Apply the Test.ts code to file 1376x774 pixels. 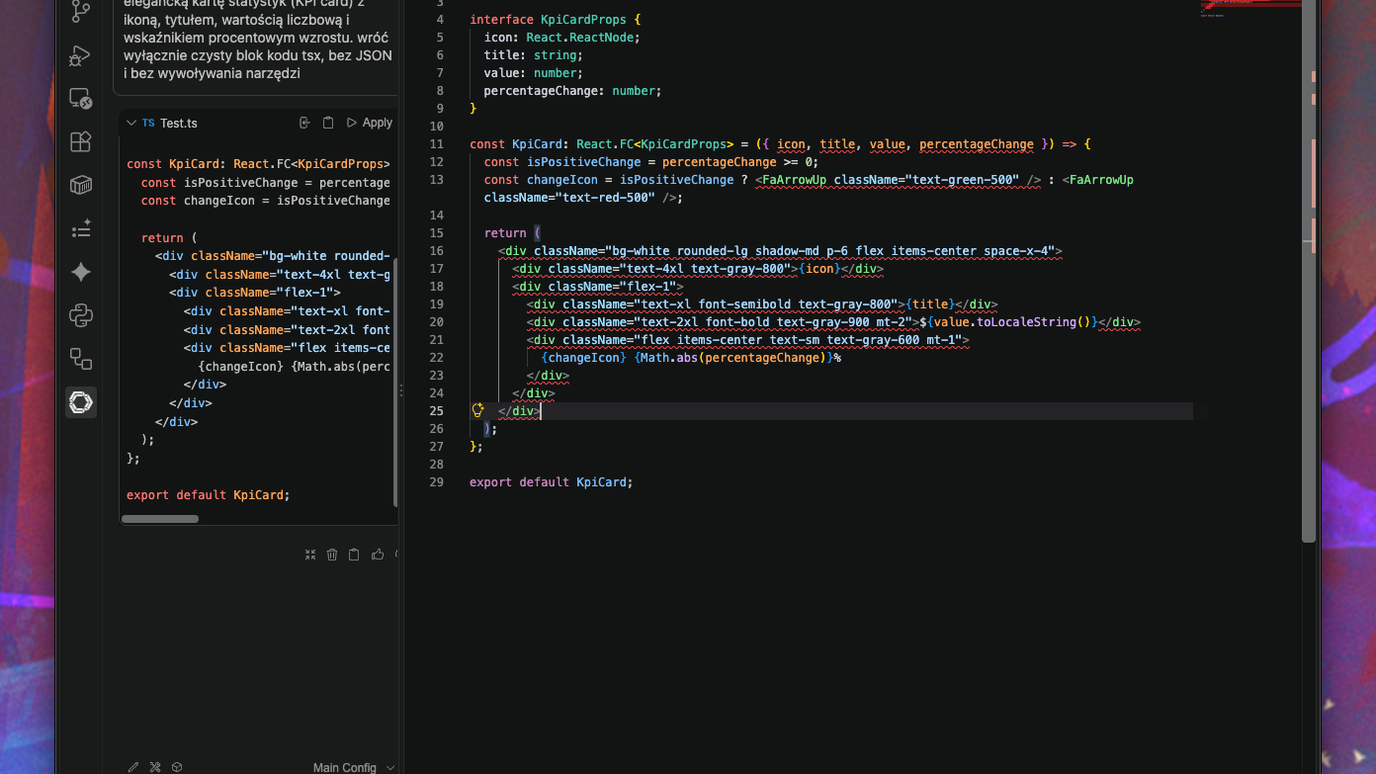click(x=369, y=123)
